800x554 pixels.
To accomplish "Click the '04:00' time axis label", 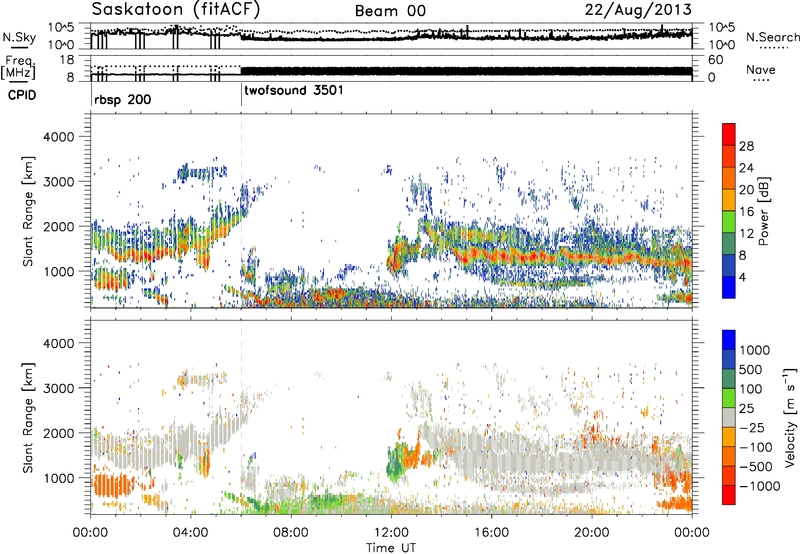I will click(191, 532).
